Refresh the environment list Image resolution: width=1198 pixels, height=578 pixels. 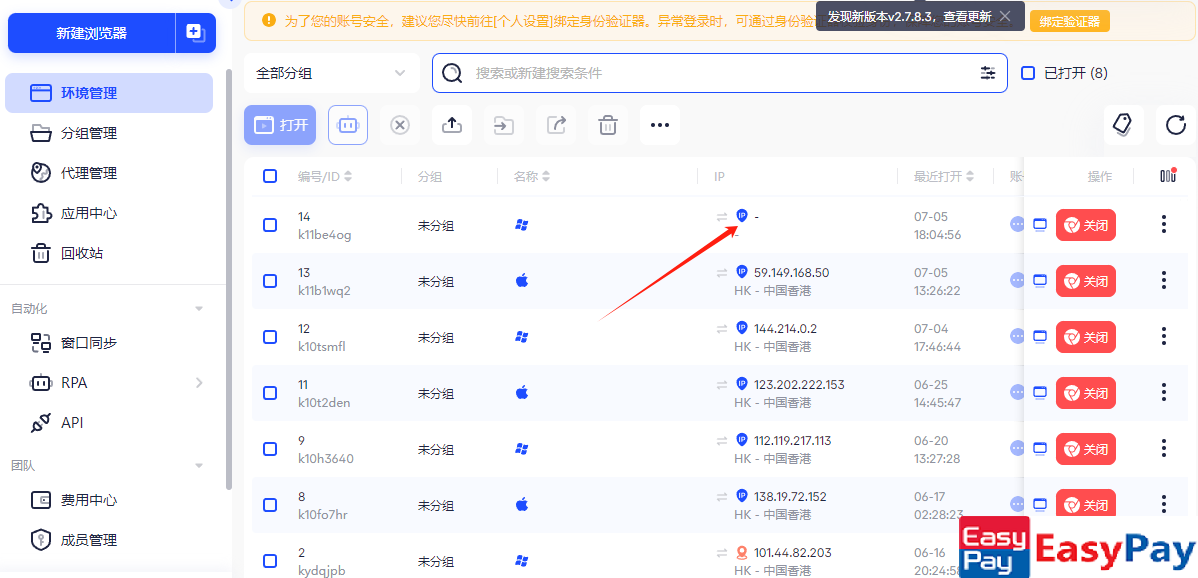click(1175, 125)
